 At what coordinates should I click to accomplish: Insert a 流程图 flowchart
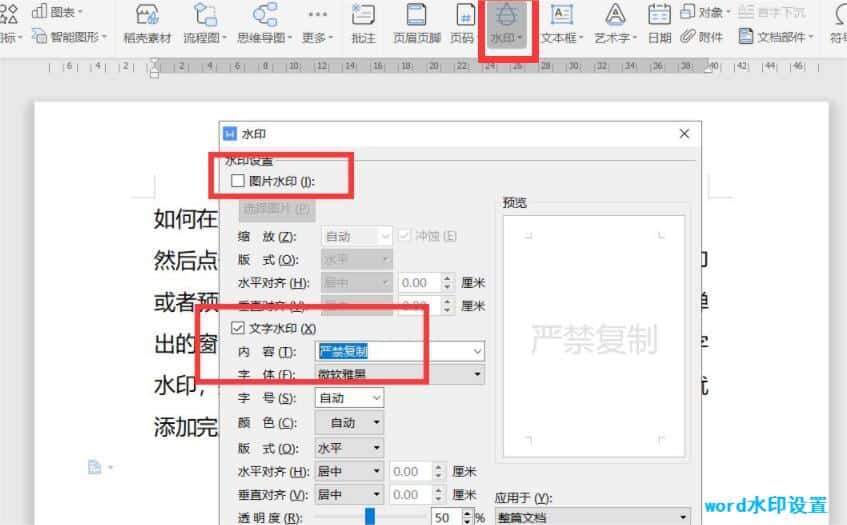205,24
